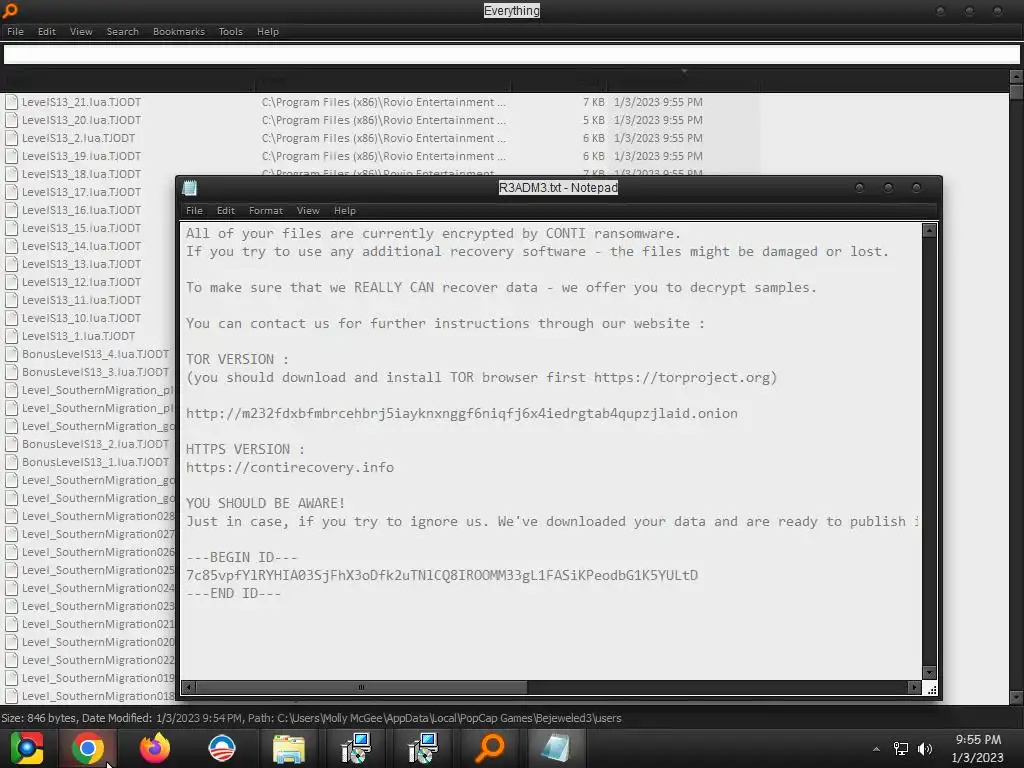
Task: Select file LevelS13_21.lua.TJODT
Action: pyautogui.click(x=81, y=102)
